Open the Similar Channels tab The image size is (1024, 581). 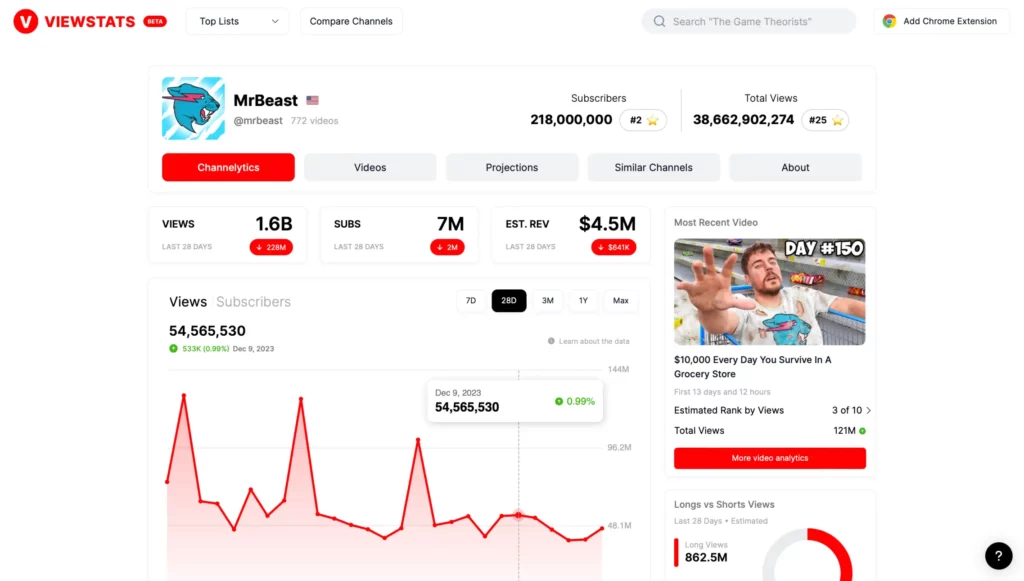click(x=654, y=167)
